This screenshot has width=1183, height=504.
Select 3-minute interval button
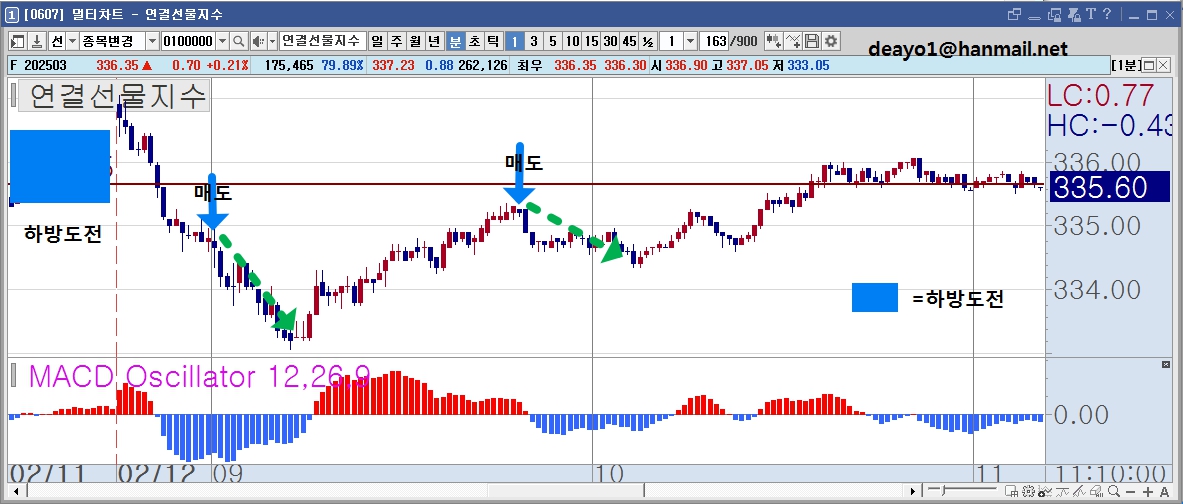pyautogui.click(x=533, y=40)
